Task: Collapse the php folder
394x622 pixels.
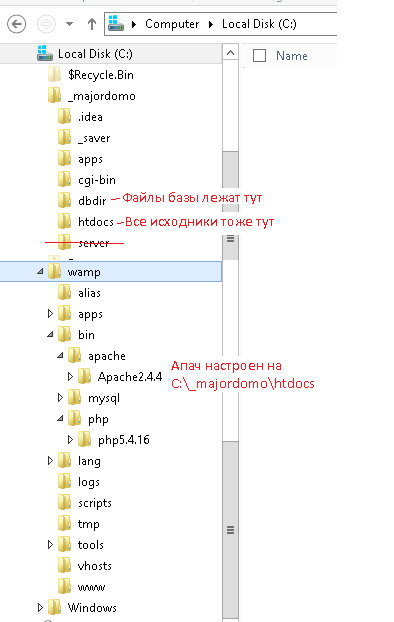Action: [x=60, y=419]
